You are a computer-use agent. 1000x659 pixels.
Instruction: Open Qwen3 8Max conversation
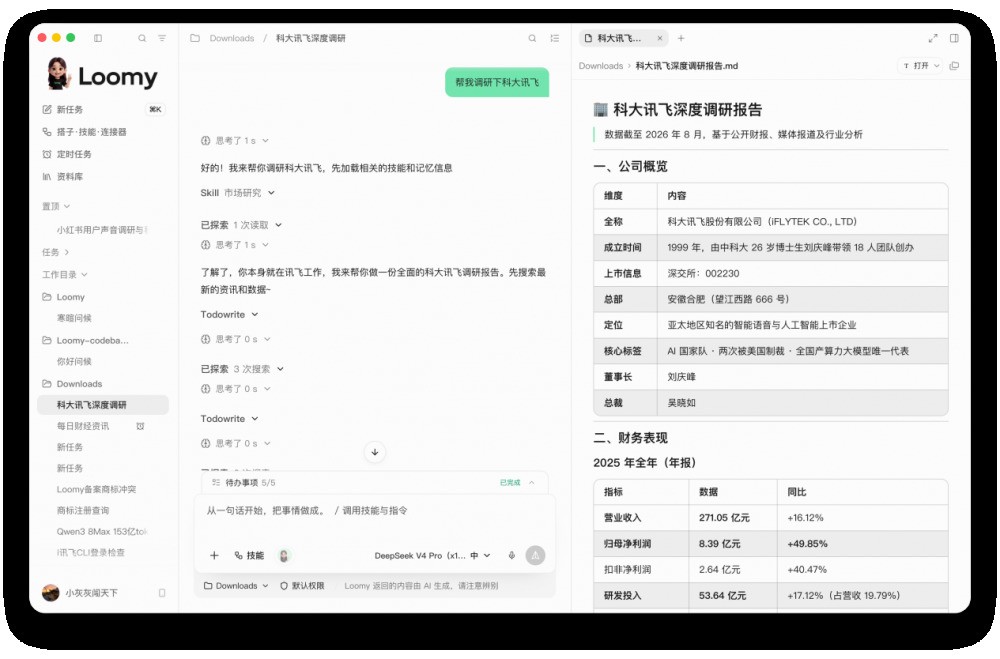(102, 531)
